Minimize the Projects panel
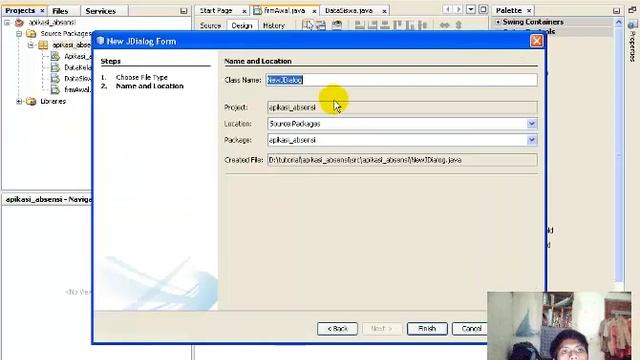The image size is (640, 360). (x=184, y=11)
